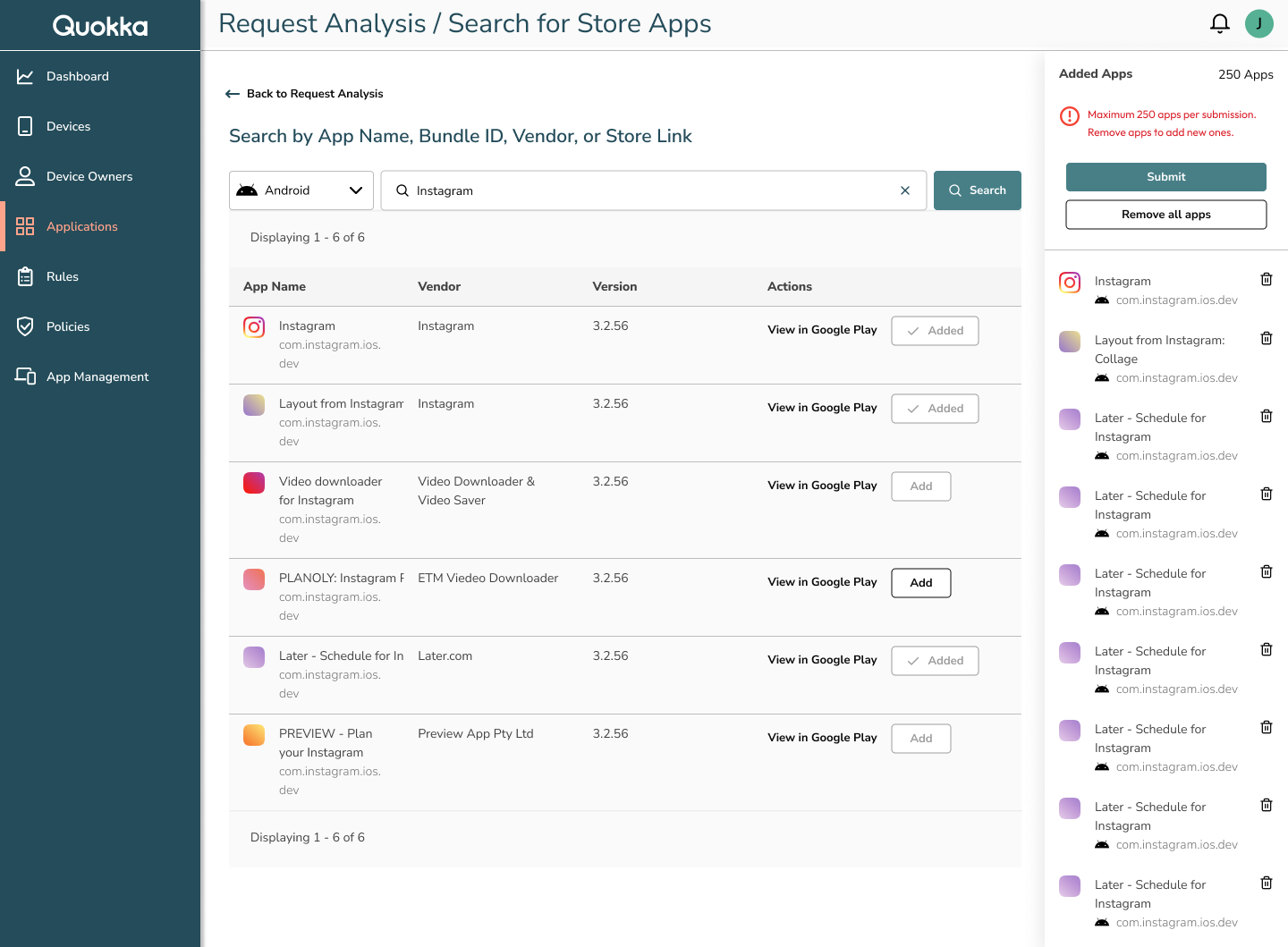Open Policies page
Viewport: 1288px width, 947px height.
click(100, 326)
